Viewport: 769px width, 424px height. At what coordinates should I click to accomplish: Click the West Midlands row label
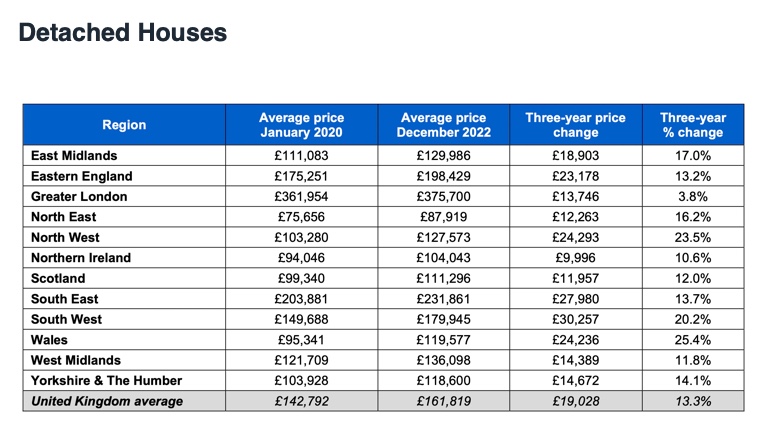click(76, 360)
